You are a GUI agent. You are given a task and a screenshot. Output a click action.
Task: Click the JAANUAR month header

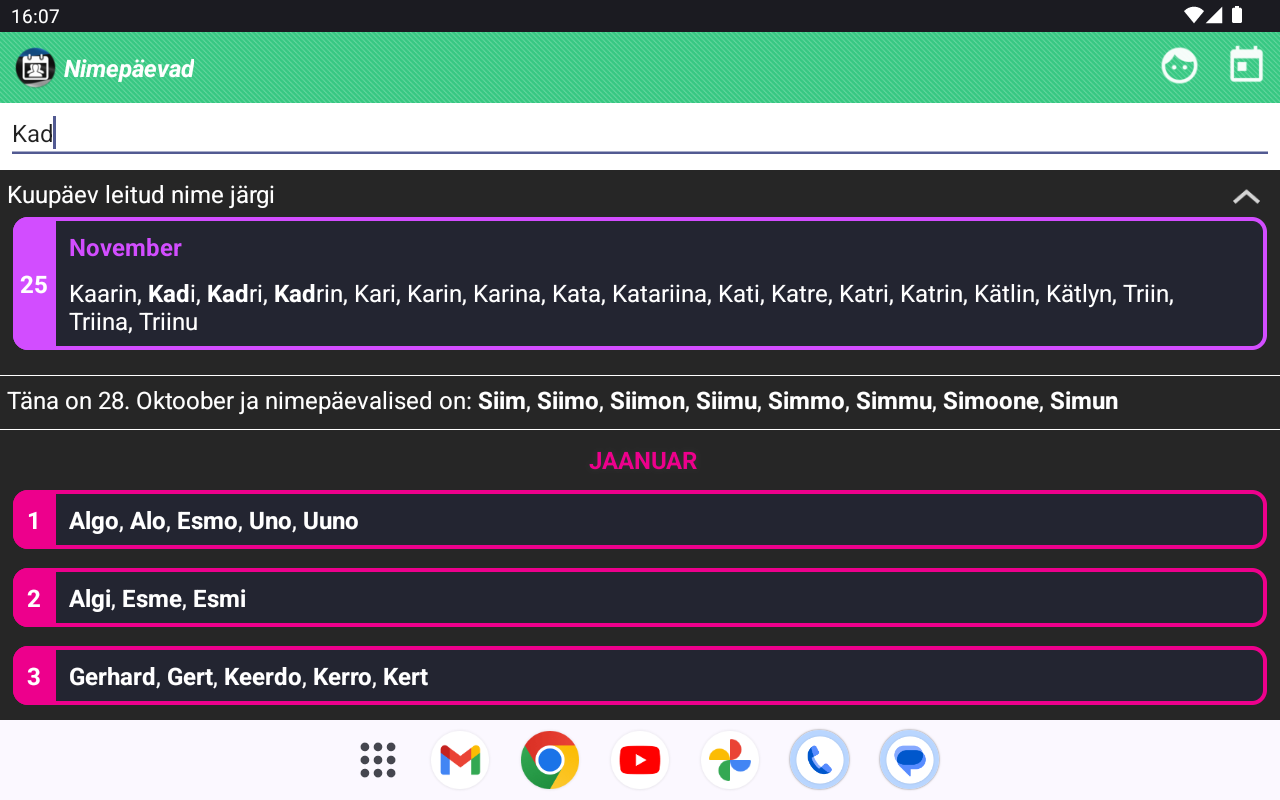pyautogui.click(x=643, y=461)
